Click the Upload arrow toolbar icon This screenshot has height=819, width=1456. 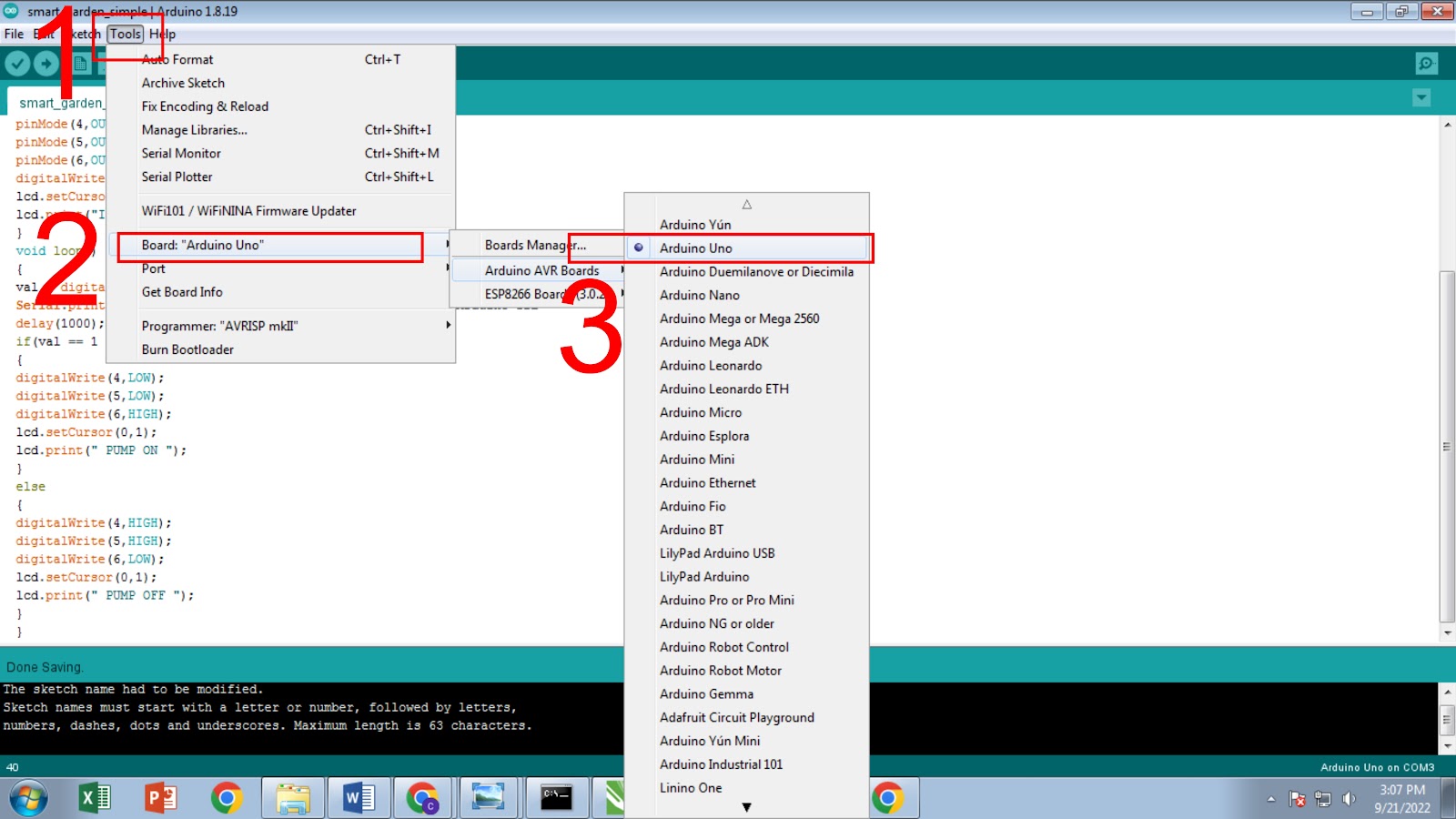pyautogui.click(x=46, y=63)
